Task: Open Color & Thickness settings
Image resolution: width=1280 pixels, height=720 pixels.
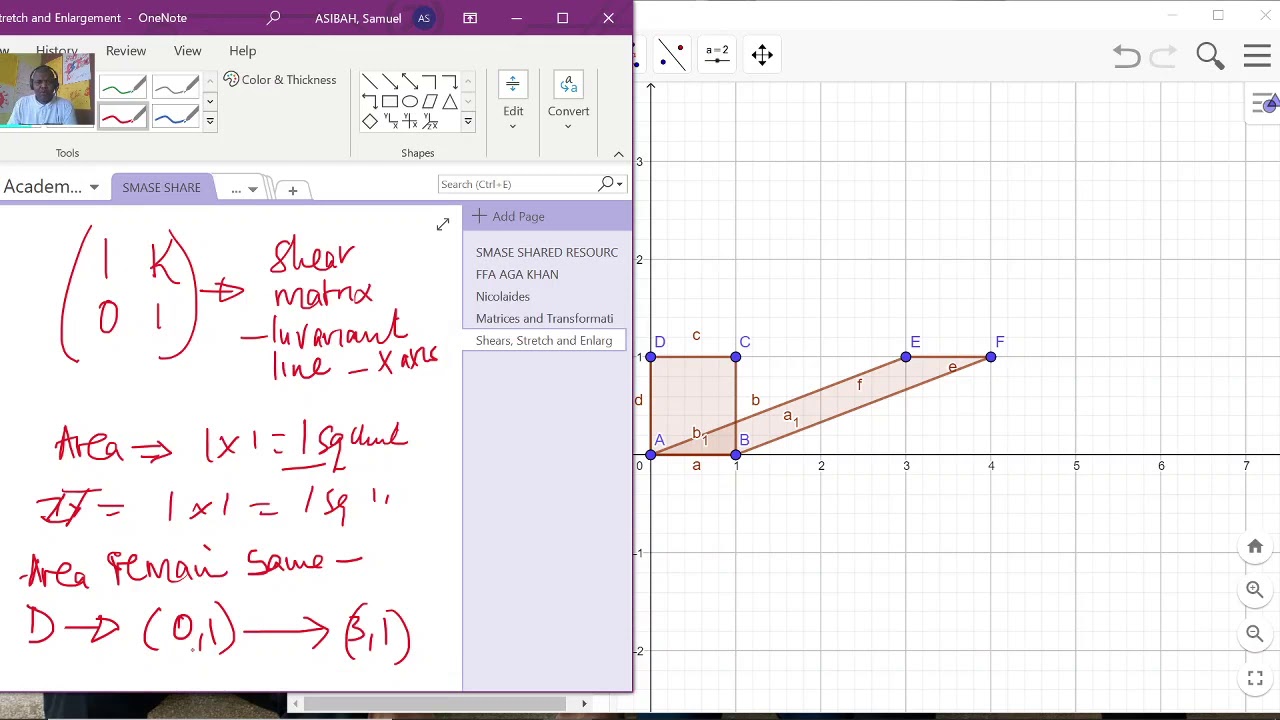Action: coord(280,80)
